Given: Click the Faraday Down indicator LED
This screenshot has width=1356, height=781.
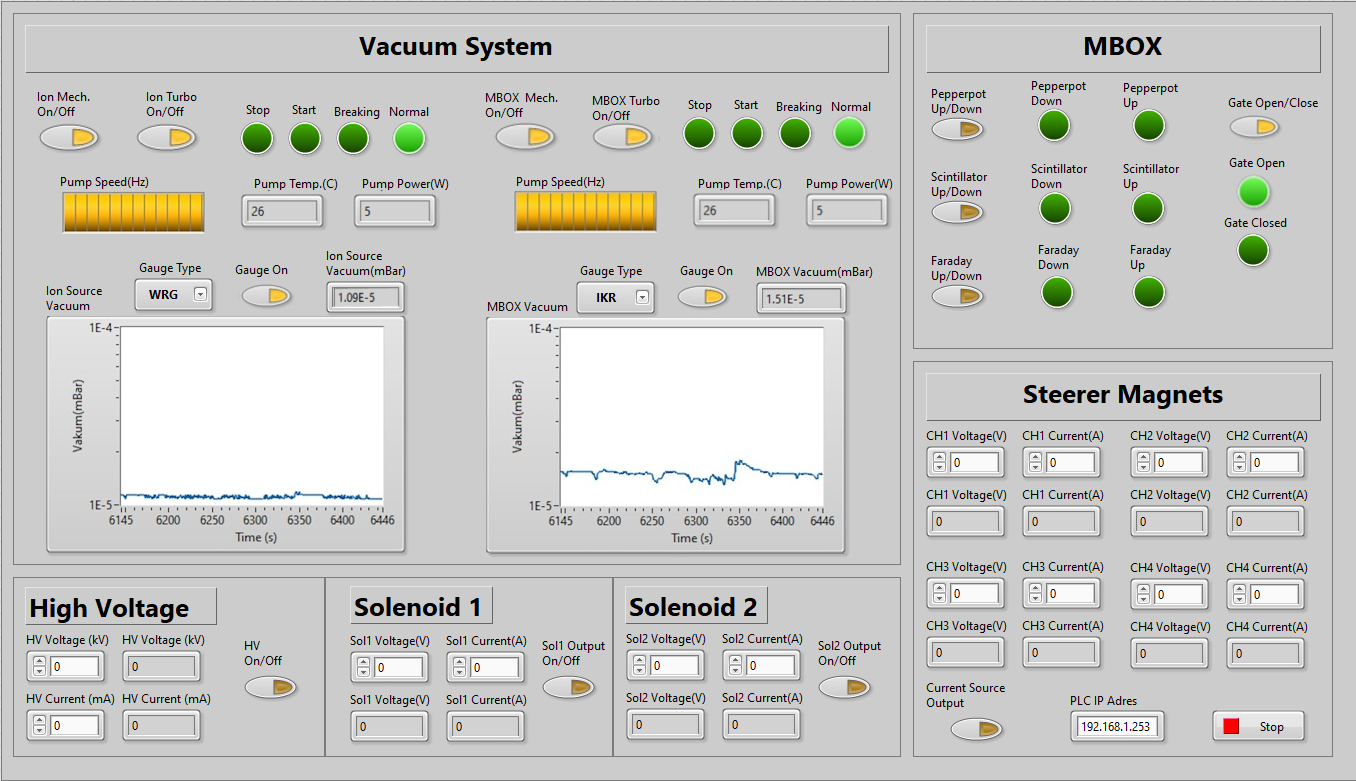Looking at the screenshot, I should tap(1057, 292).
